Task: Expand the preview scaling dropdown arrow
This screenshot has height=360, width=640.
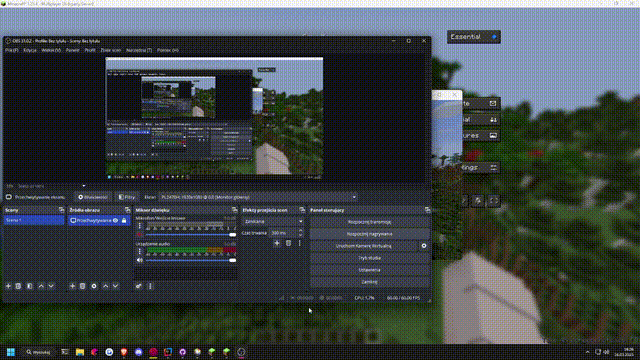Action: 84,186
